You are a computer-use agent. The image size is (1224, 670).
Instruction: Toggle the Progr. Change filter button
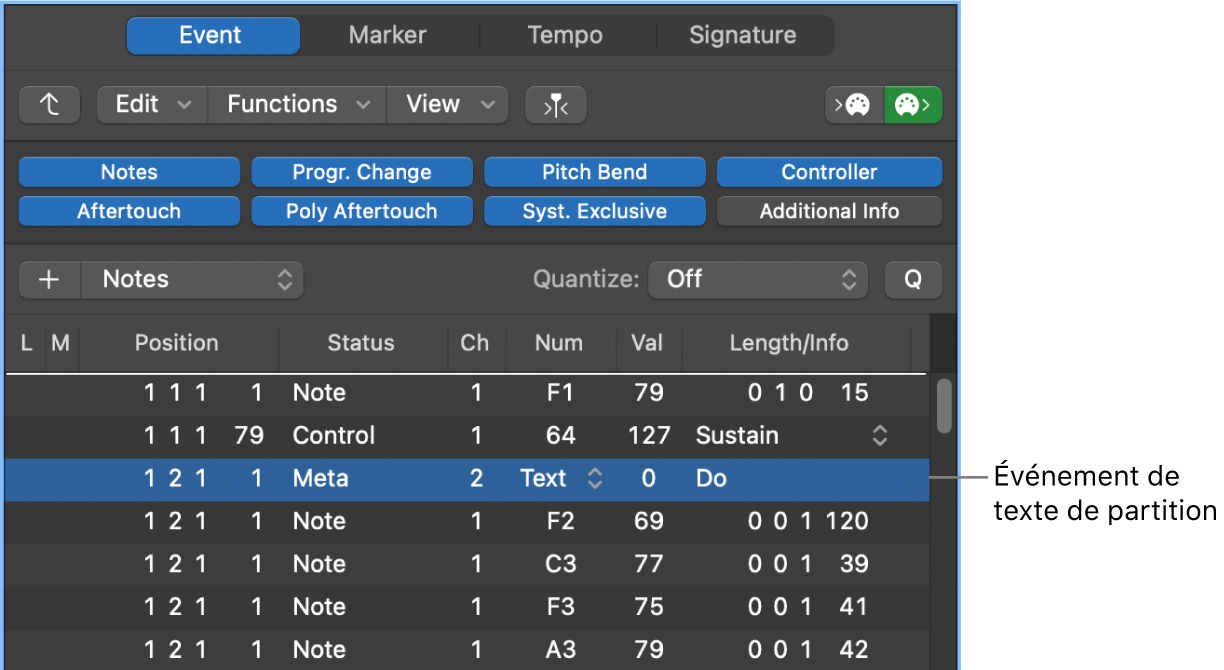pos(362,172)
